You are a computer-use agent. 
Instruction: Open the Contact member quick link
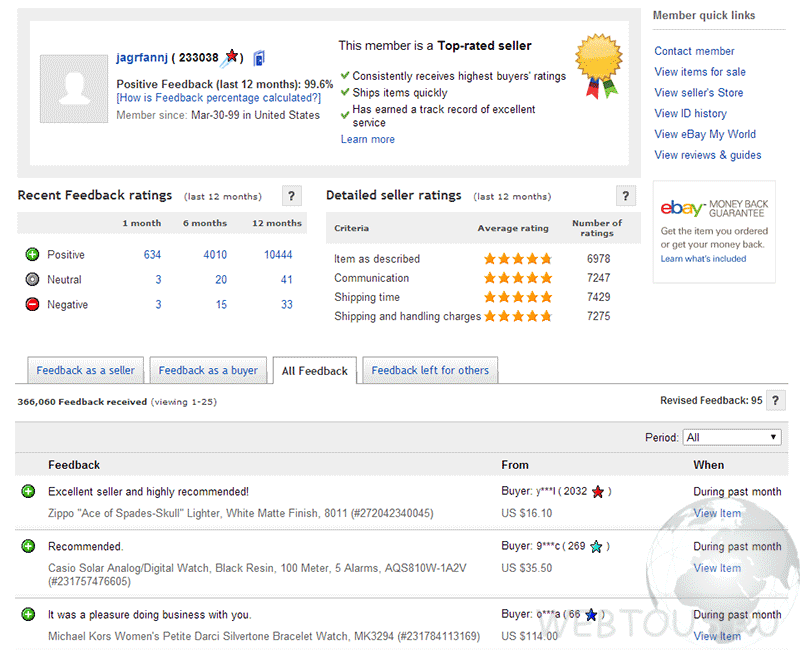[x=694, y=51]
